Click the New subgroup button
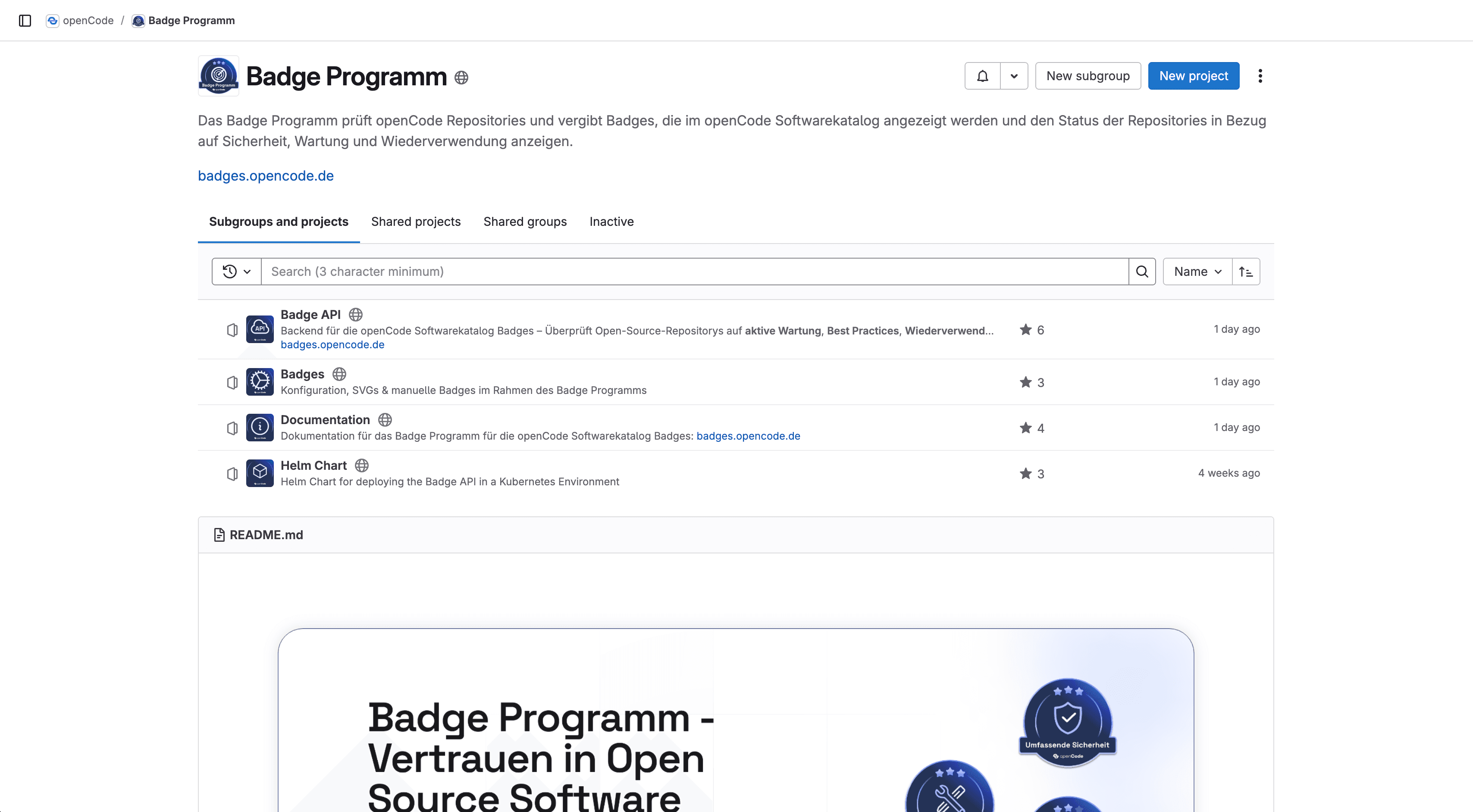Image resolution: width=1473 pixels, height=812 pixels. click(x=1088, y=76)
